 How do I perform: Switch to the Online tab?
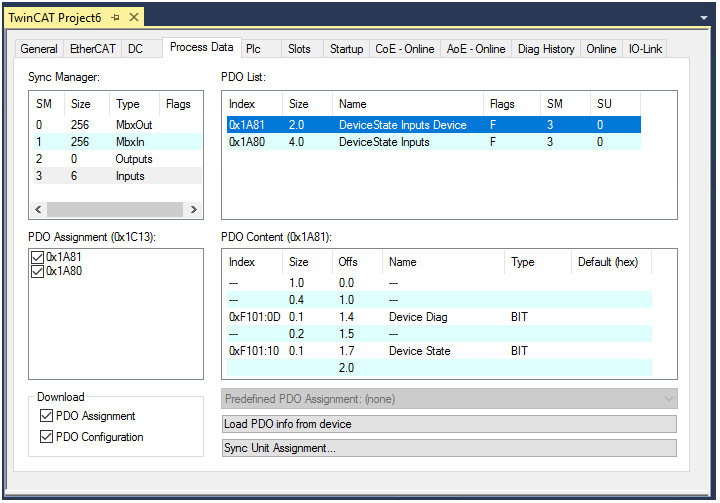point(602,49)
